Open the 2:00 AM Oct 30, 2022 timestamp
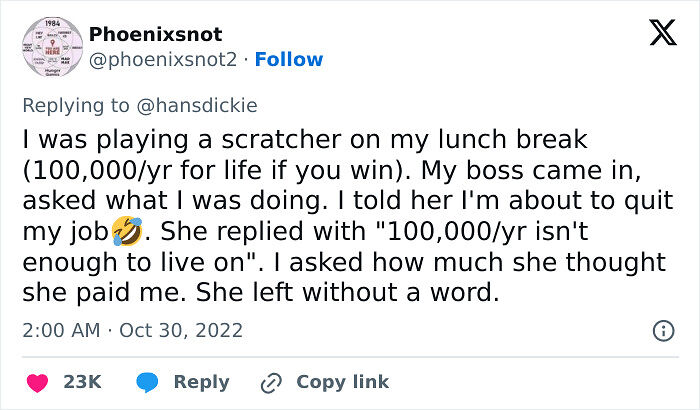700x410 pixels. (133, 330)
